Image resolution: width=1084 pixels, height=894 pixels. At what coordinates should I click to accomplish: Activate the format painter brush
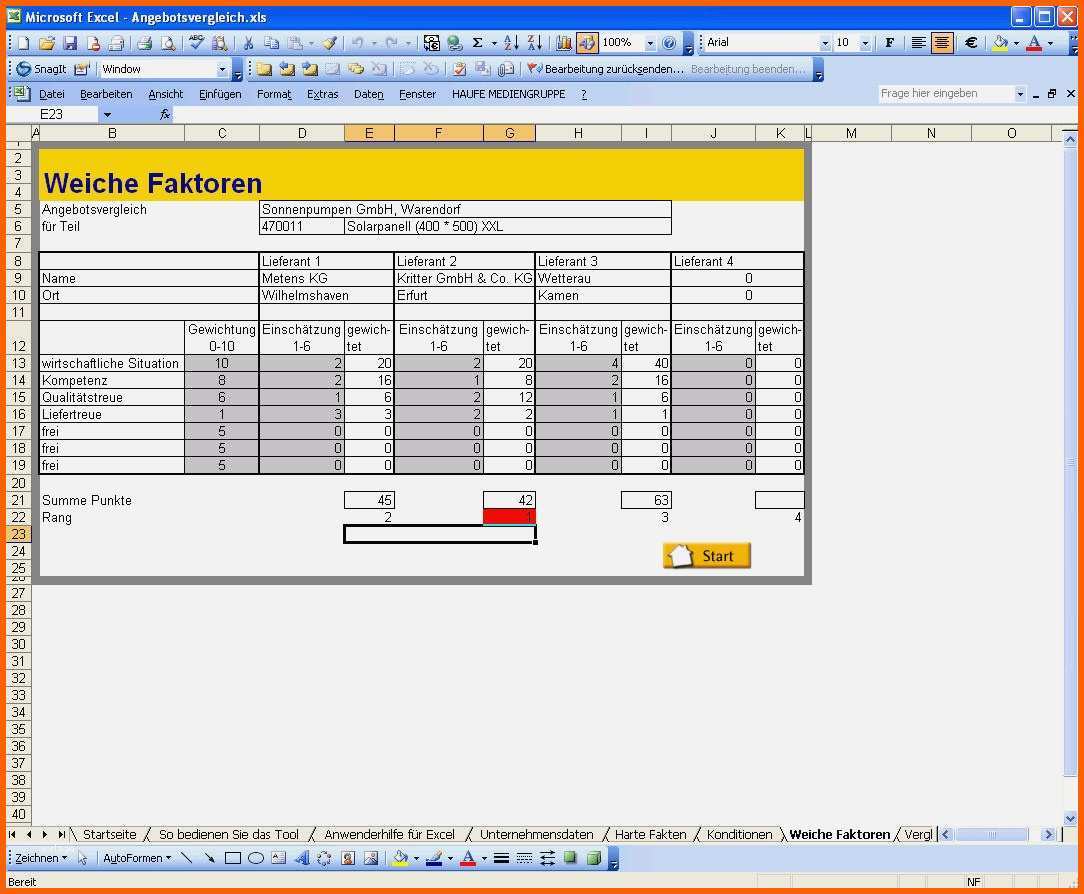point(330,44)
